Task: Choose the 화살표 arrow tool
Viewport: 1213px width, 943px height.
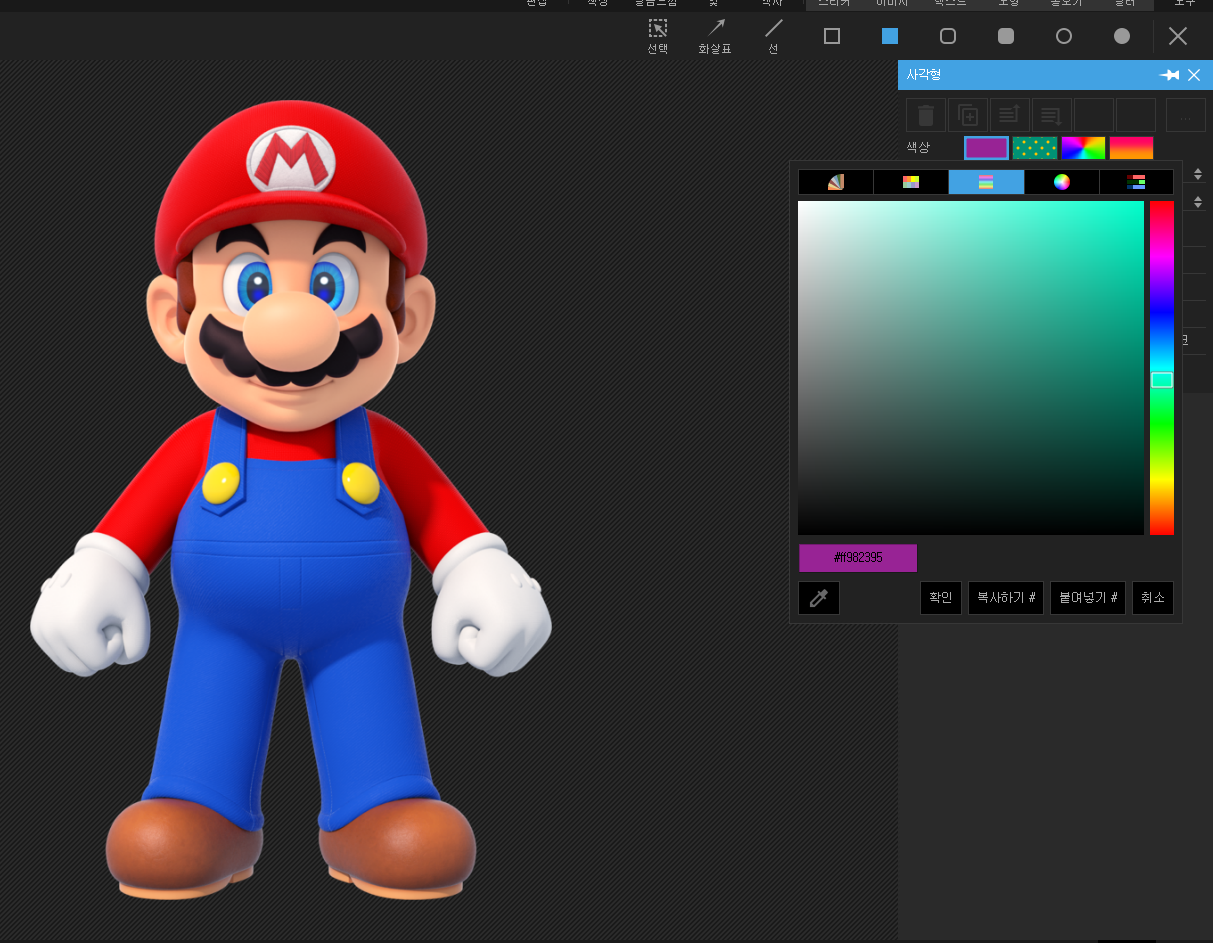Action: (x=715, y=36)
